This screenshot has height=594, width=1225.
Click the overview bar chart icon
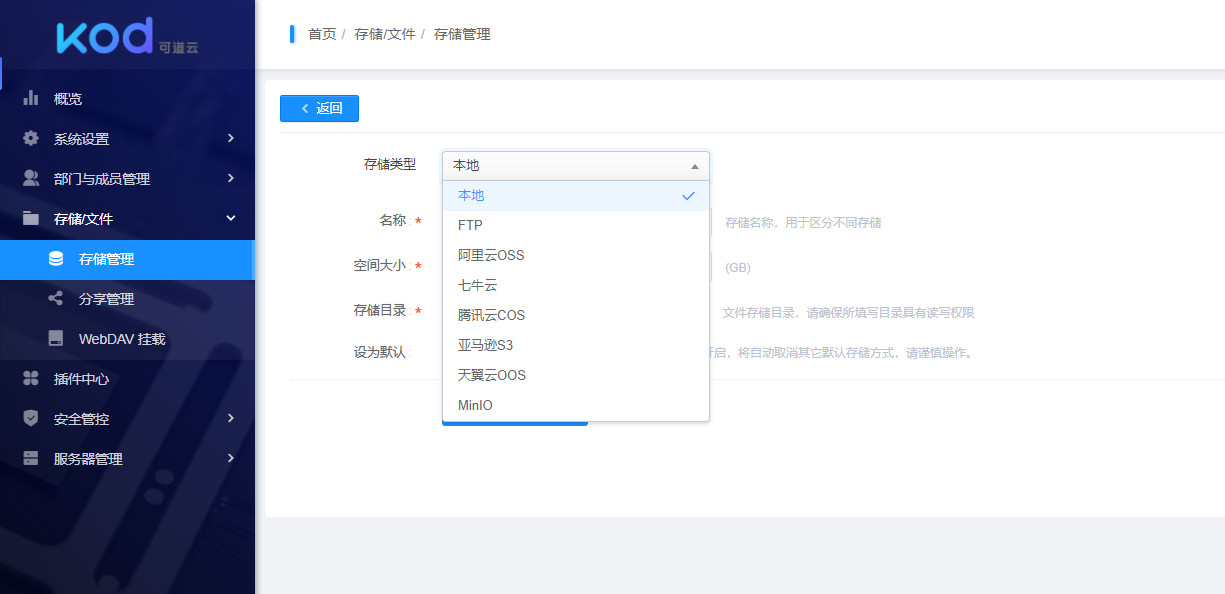click(x=31, y=98)
